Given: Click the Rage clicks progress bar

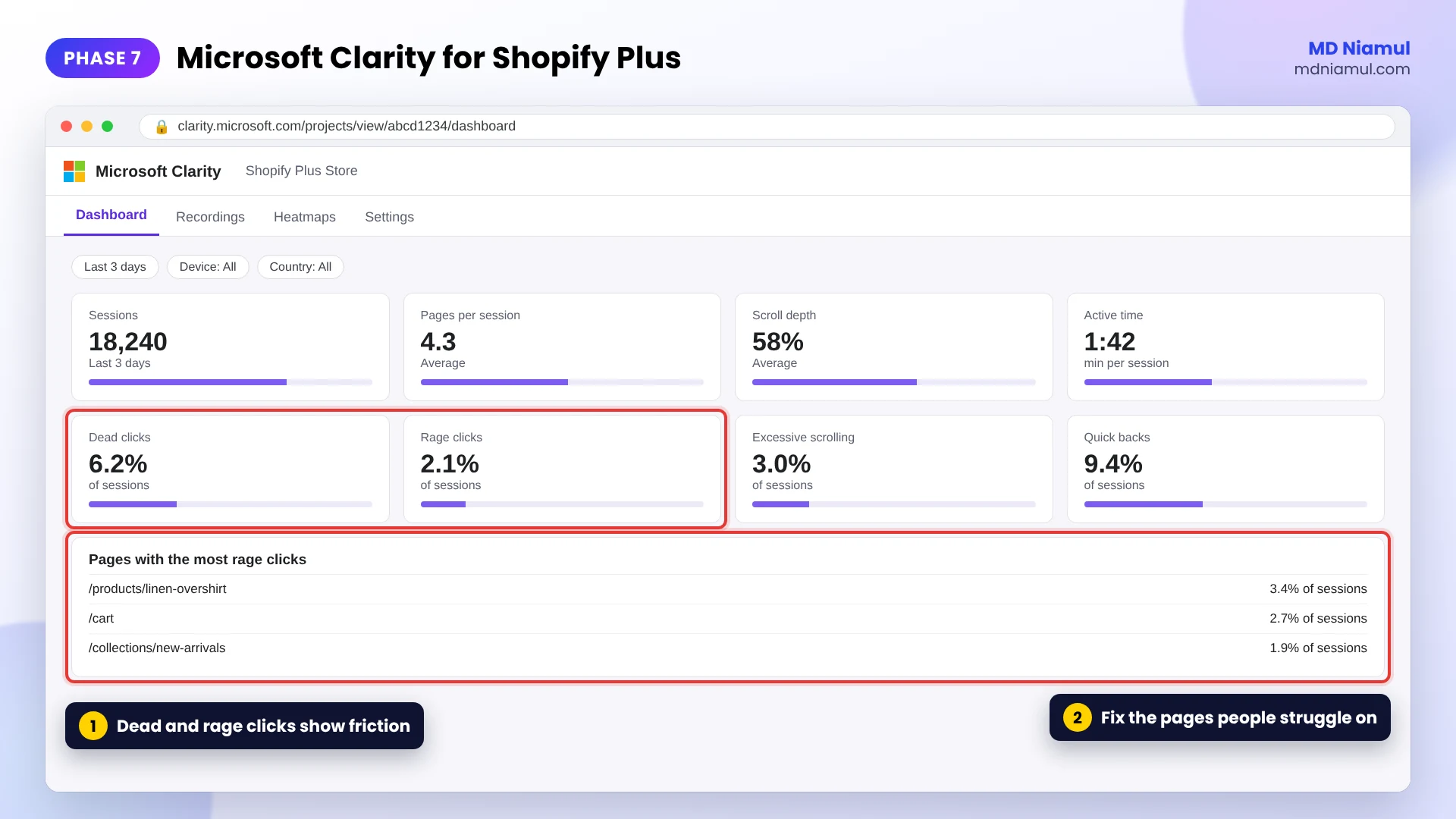Looking at the screenshot, I should click(562, 504).
